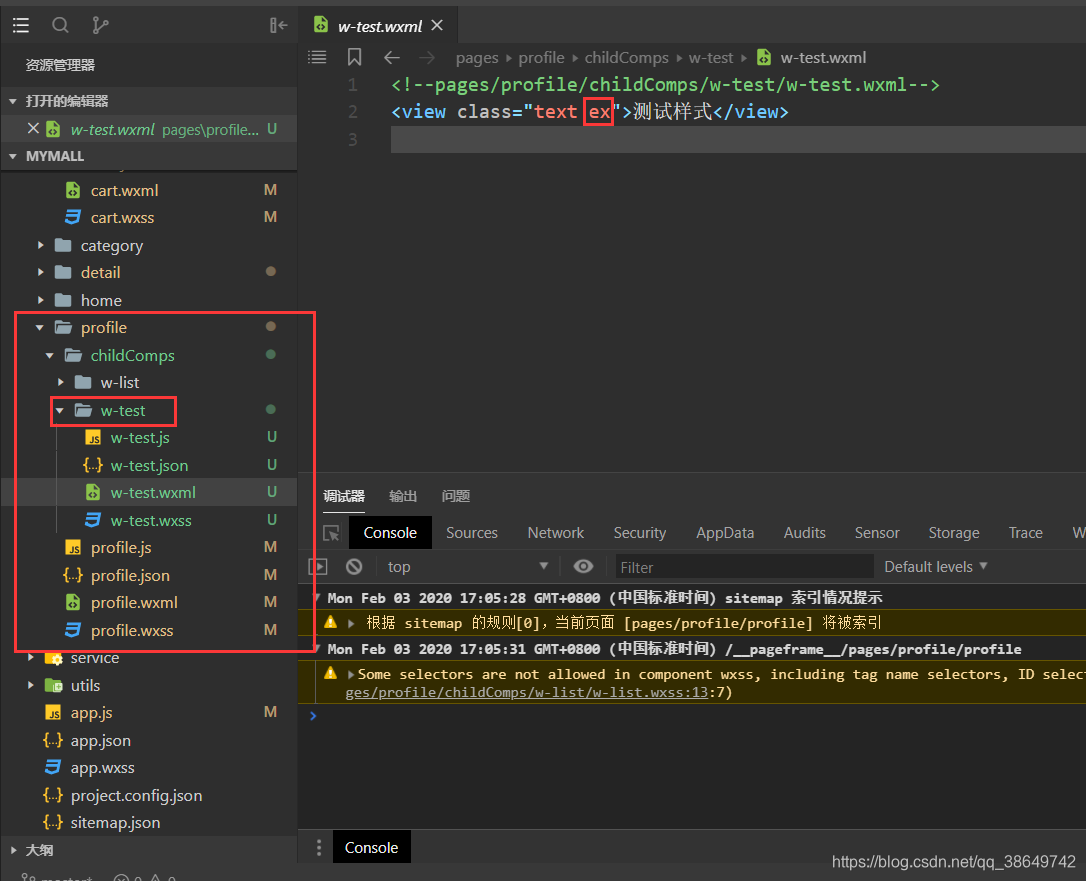Screen dimensions: 1086x881
Task: Click the bookmark icon in editor toolbar
Action: tap(355, 57)
